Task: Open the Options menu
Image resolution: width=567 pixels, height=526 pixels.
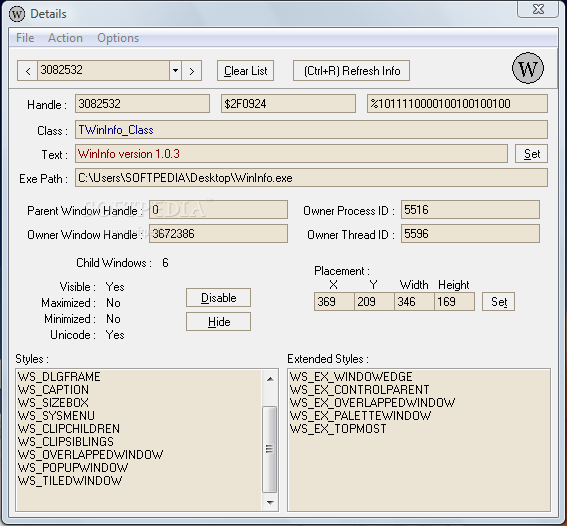Action: click(x=118, y=38)
